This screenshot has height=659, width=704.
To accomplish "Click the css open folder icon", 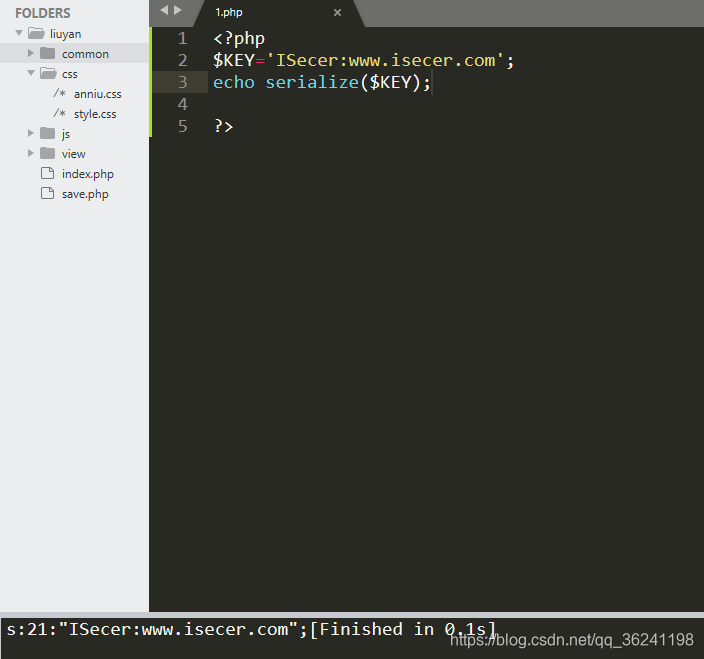I will (48, 73).
